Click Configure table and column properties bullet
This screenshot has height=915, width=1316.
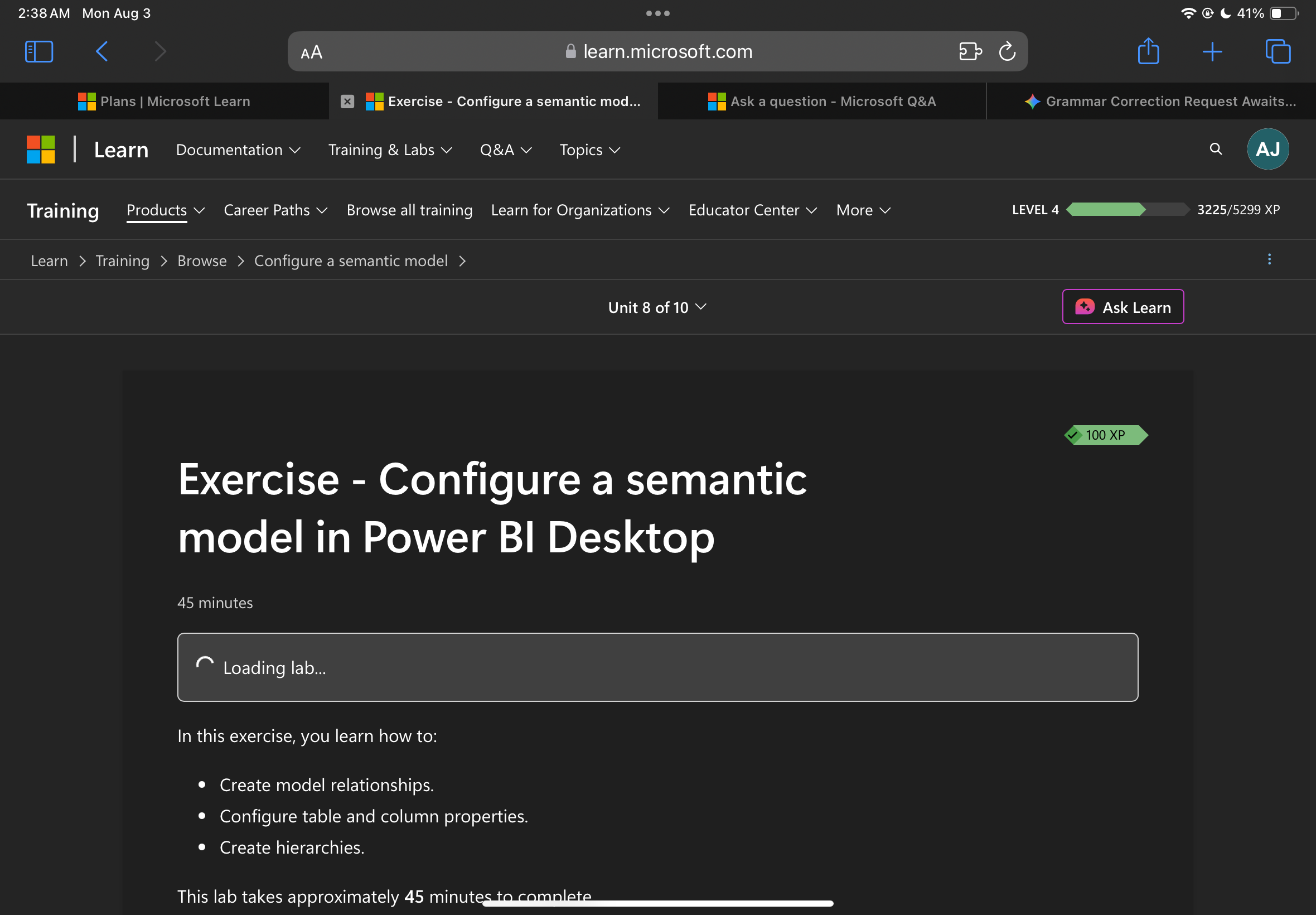374,816
